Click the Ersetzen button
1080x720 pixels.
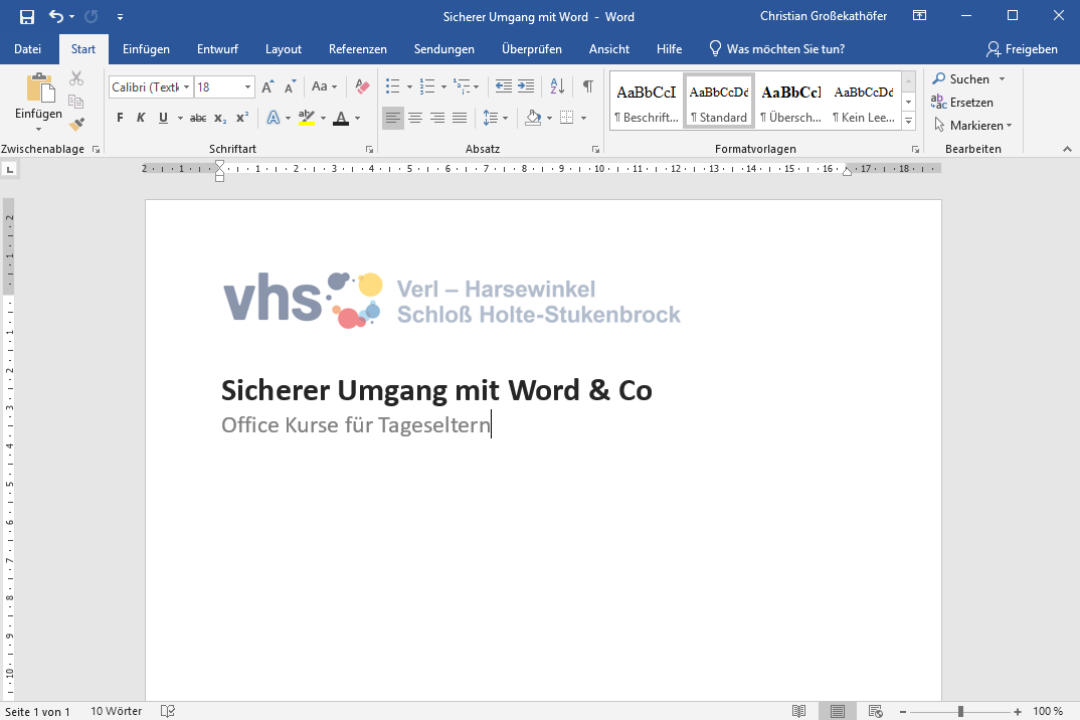pyautogui.click(x=962, y=102)
